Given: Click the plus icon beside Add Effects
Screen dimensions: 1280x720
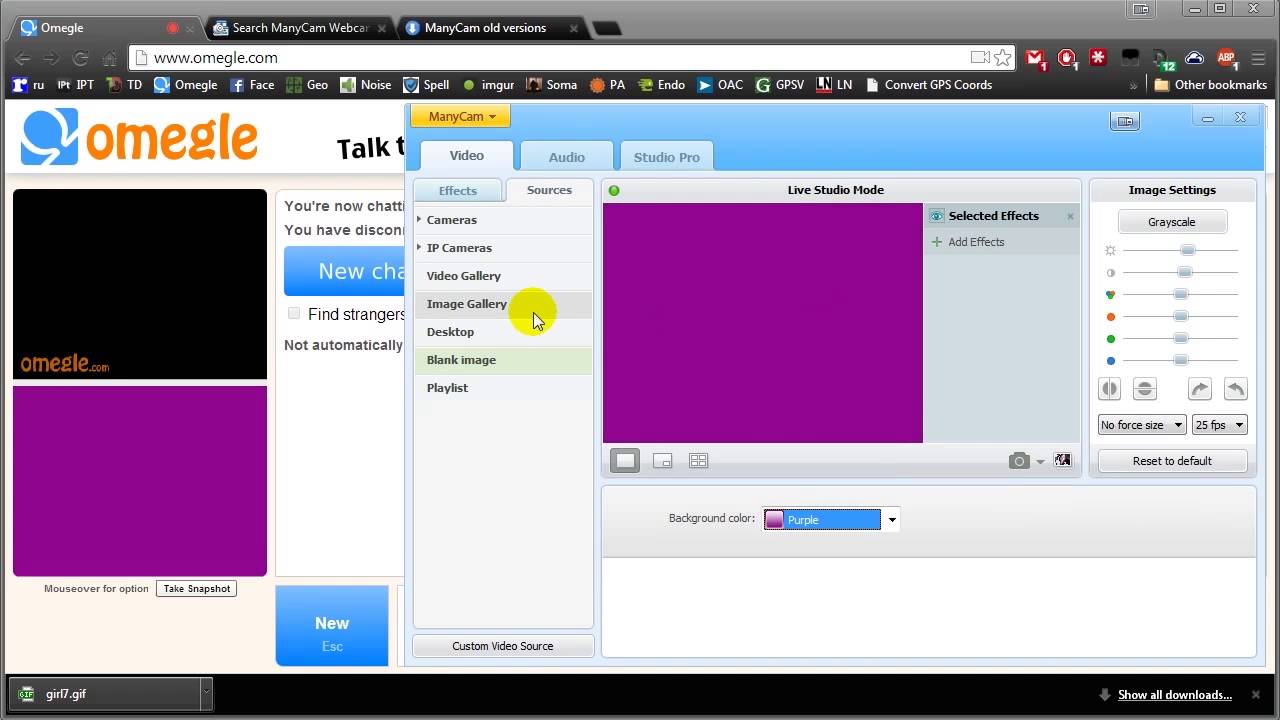Looking at the screenshot, I should (937, 242).
